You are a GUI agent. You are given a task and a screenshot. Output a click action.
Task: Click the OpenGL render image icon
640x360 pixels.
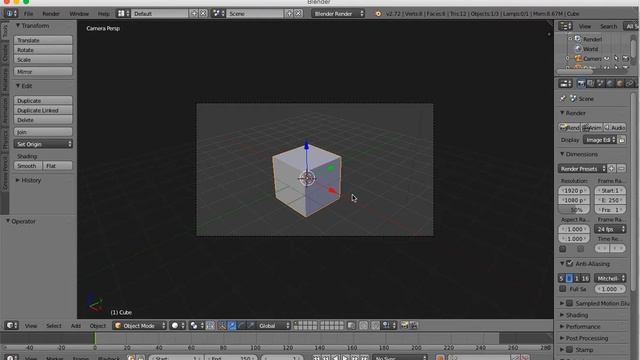pyautogui.click(x=404, y=325)
